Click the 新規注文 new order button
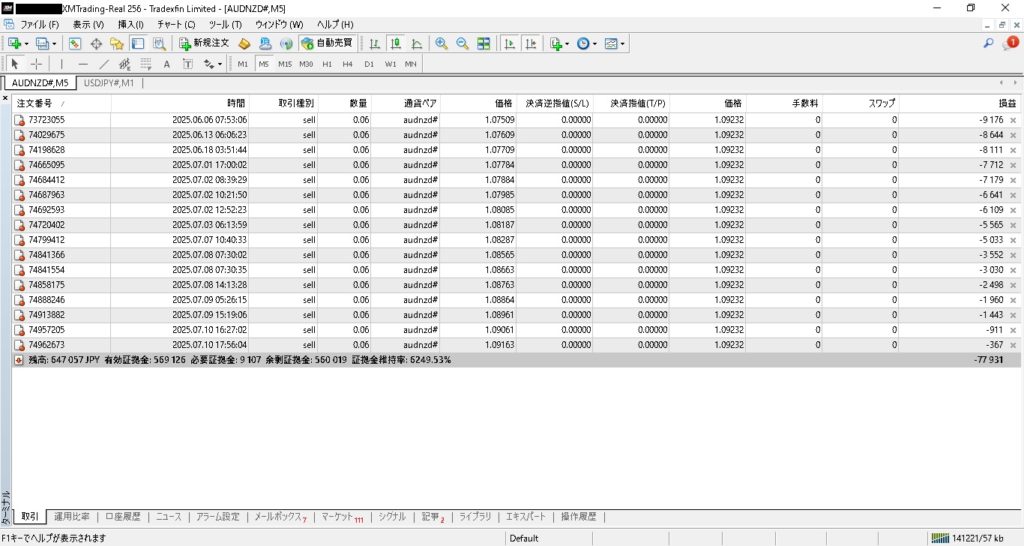 pyautogui.click(x=205, y=43)
